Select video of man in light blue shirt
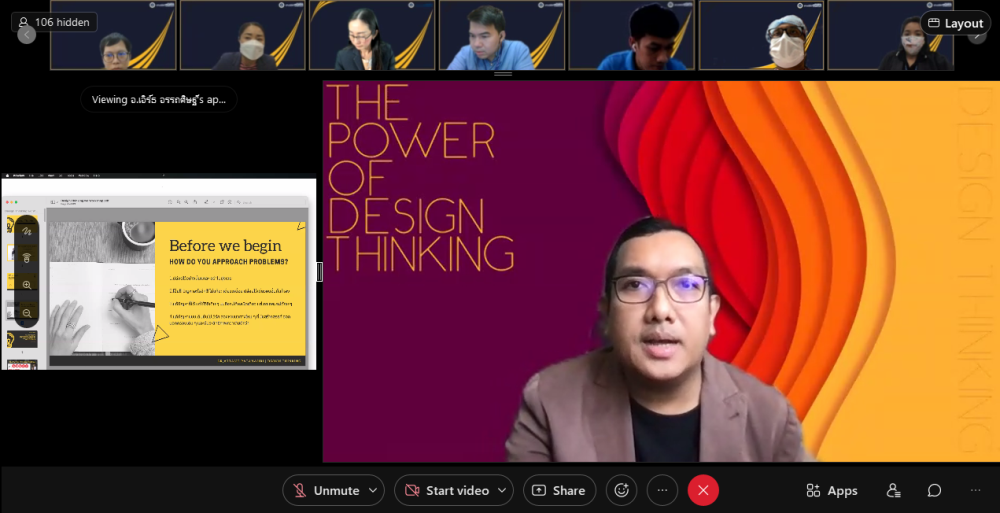 click(x=501, y=35)
